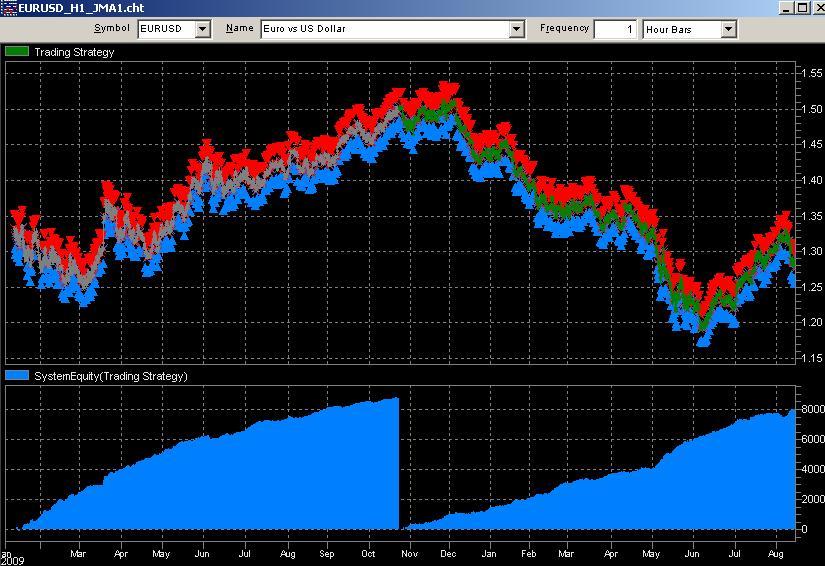Click the chart window icon in title bar
This screenshot has width=825, height=566.
point(9,8)
